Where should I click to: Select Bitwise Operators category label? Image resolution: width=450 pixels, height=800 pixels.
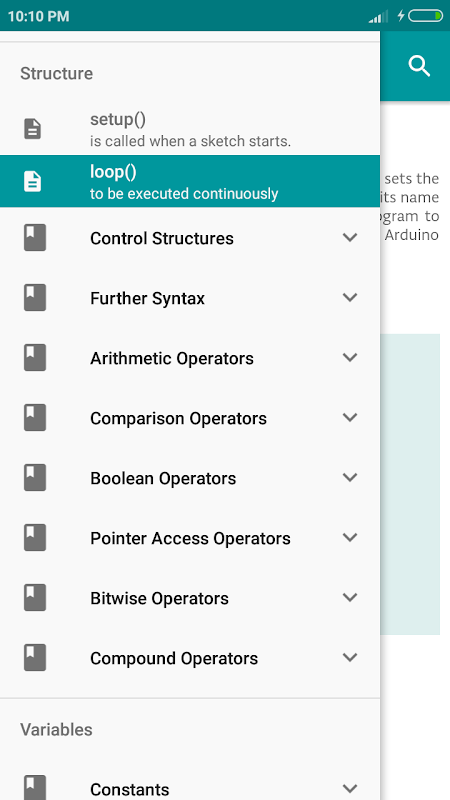[160, 598]
